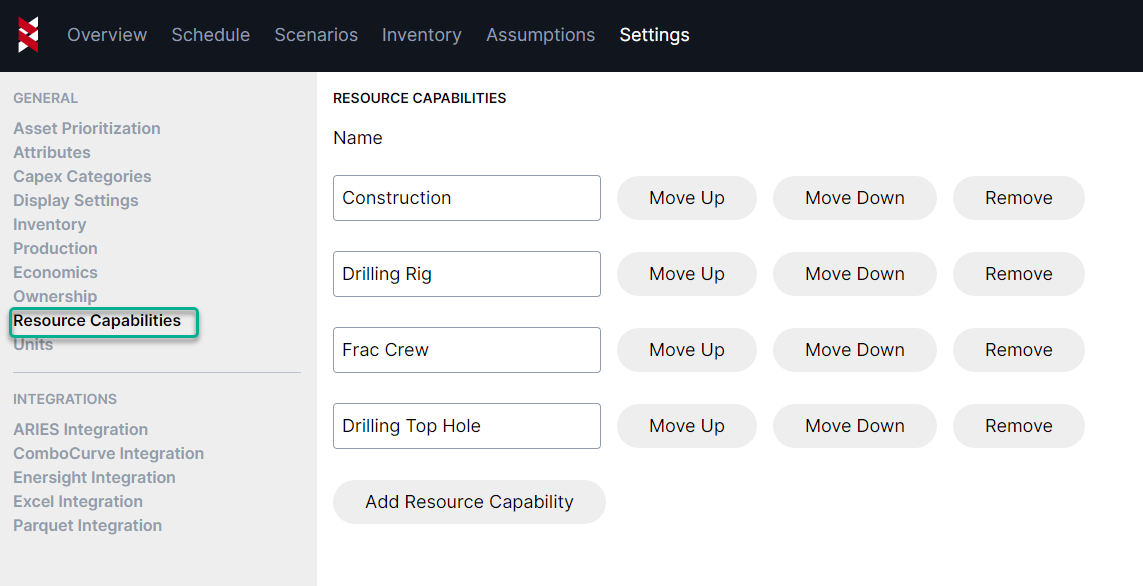
Task: Open Parquet Integration settings
Action: [x=87, y=525]
